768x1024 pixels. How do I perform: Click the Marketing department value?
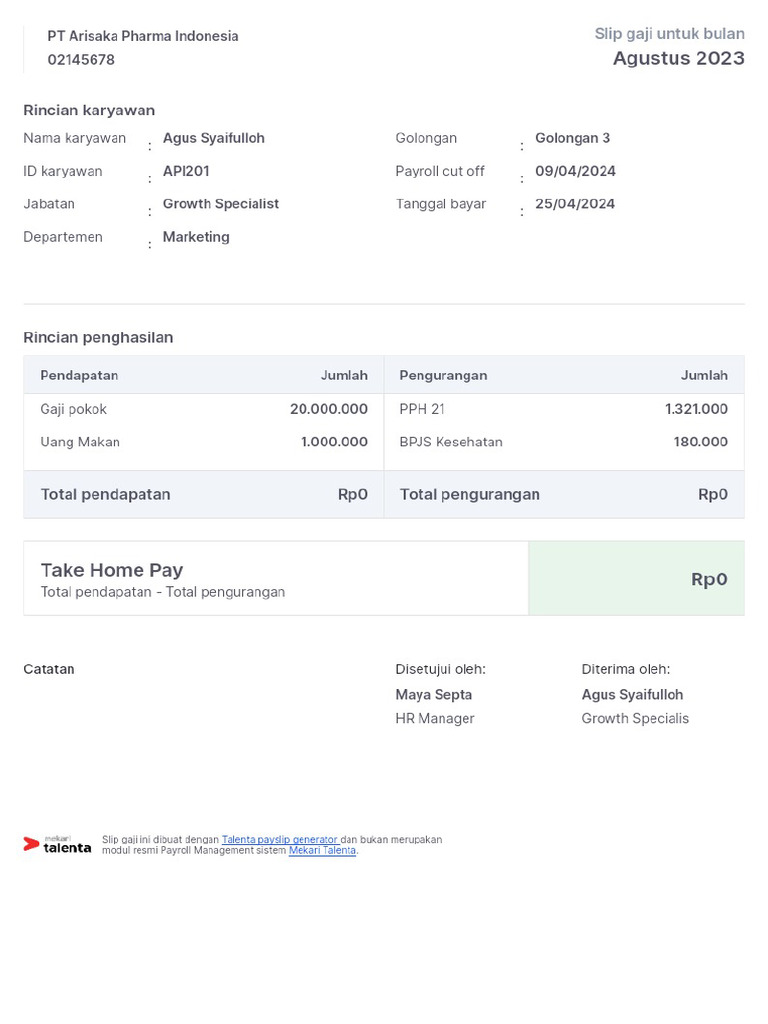(x=196, y=237)
